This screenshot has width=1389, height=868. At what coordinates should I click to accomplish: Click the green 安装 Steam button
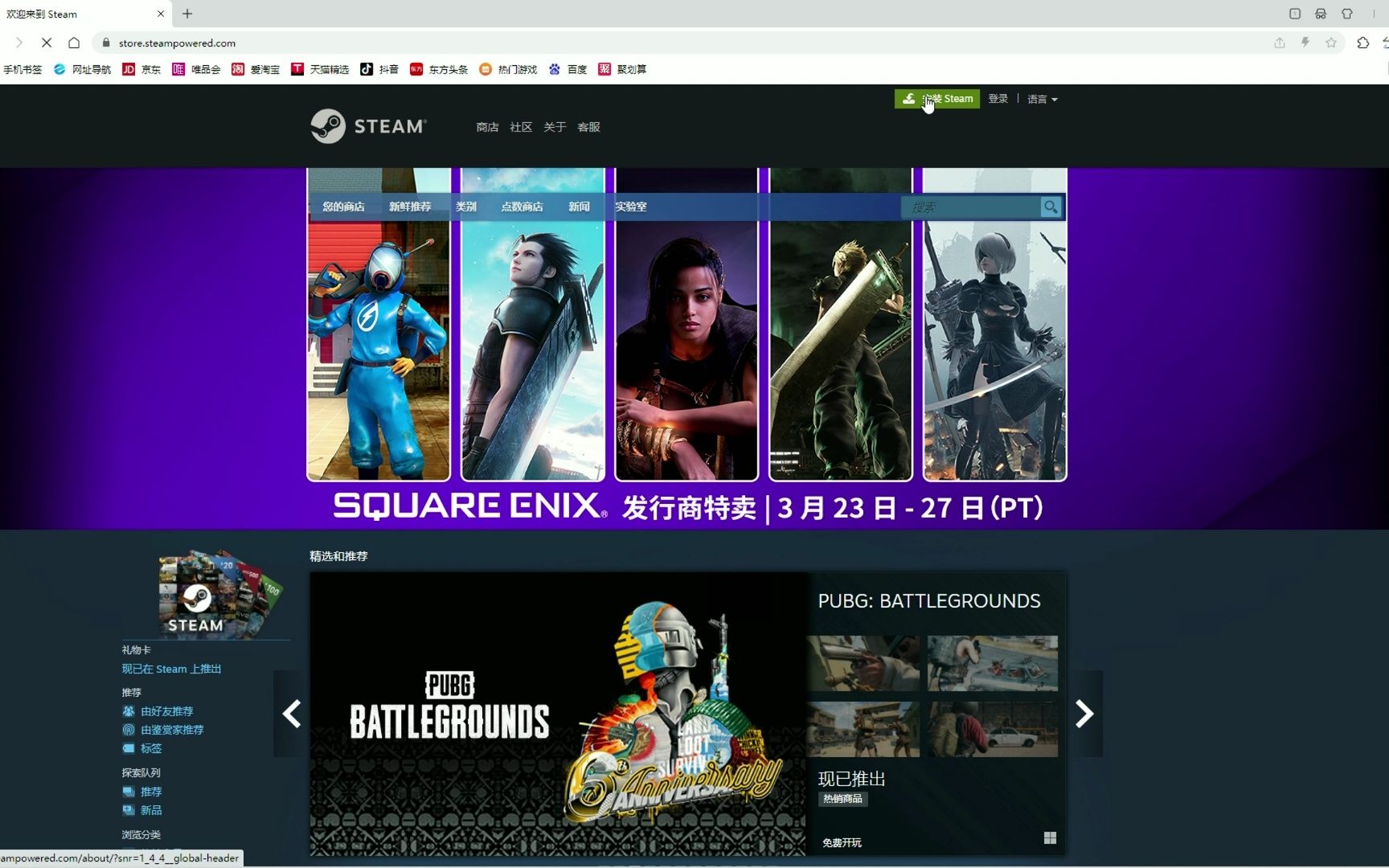coord(936,99)
